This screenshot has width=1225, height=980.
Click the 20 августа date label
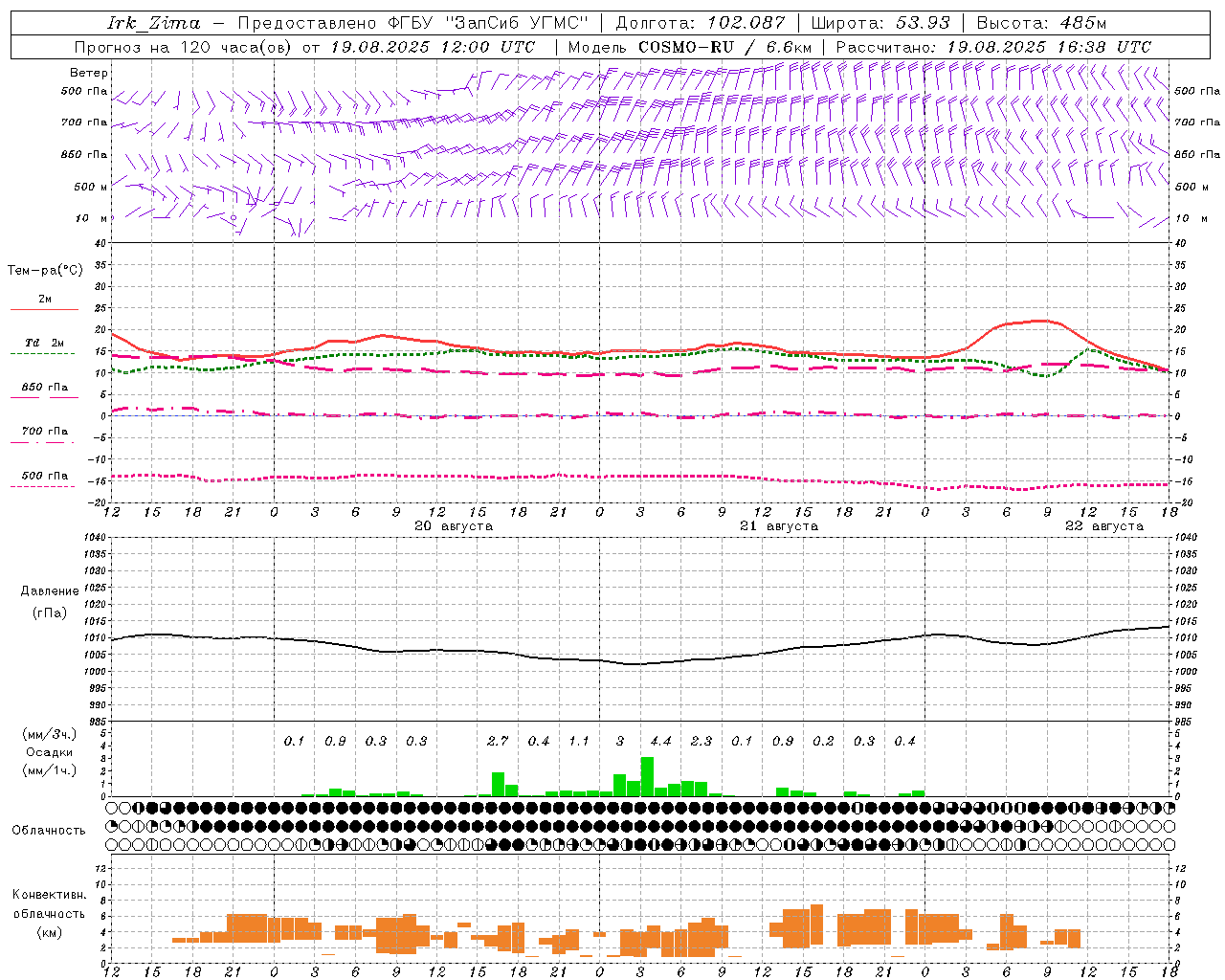(454, 526)
